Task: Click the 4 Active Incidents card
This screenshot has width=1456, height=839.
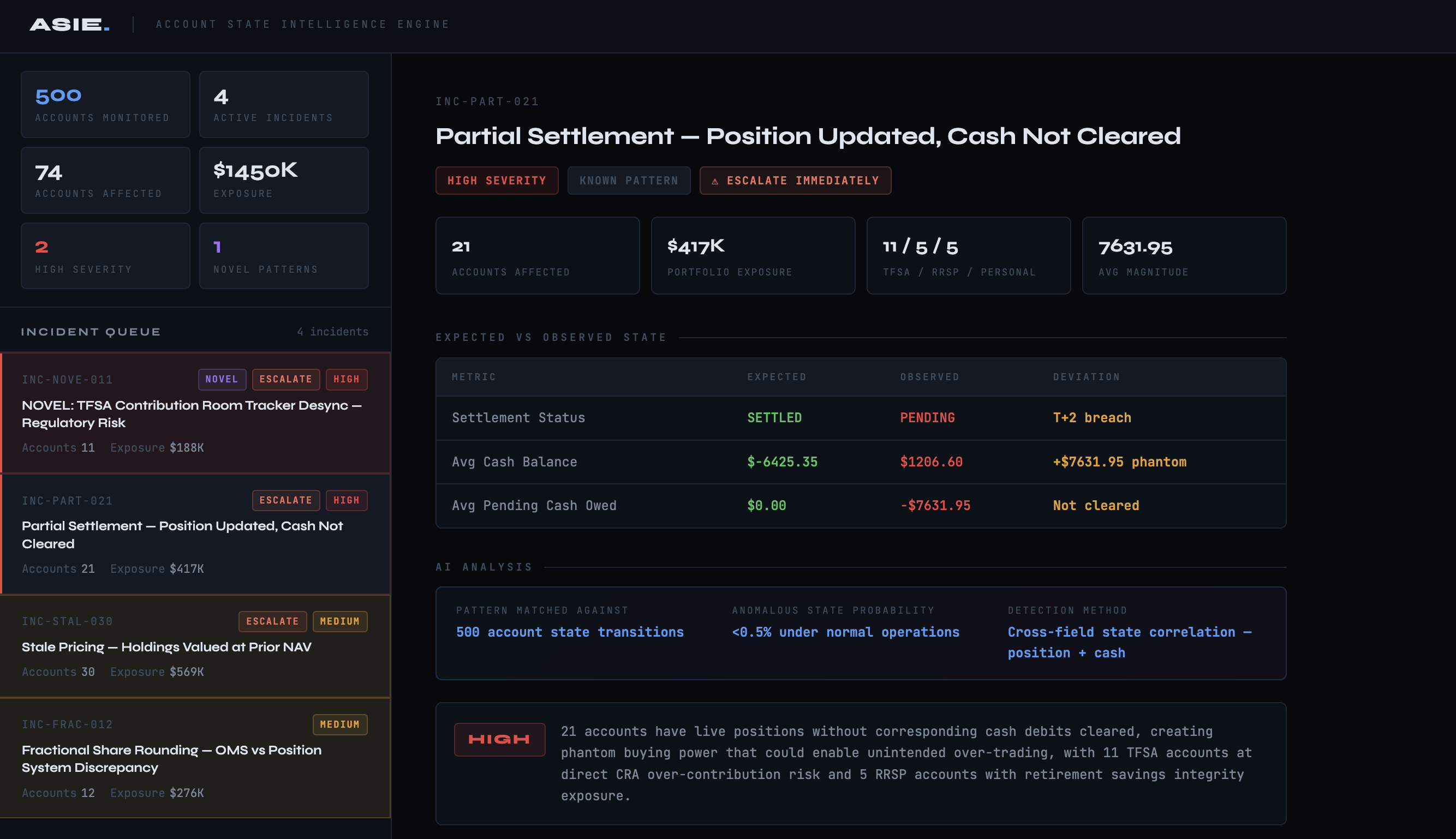Action: click(284, 104)
